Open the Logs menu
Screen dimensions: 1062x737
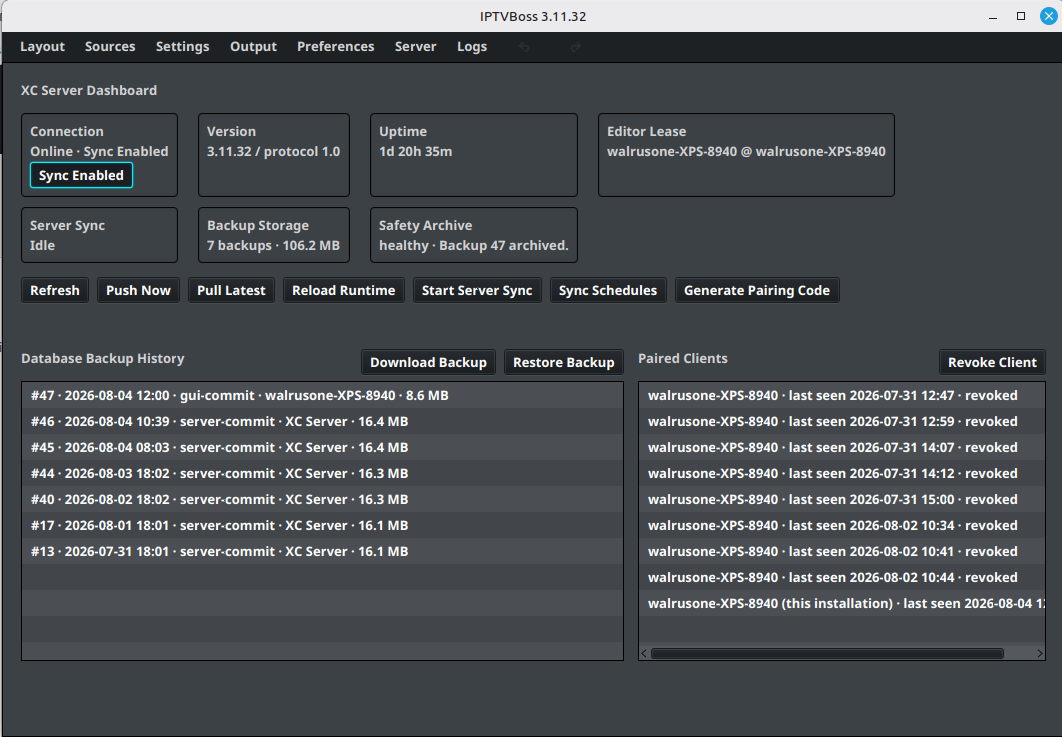[x=471, y=47]
